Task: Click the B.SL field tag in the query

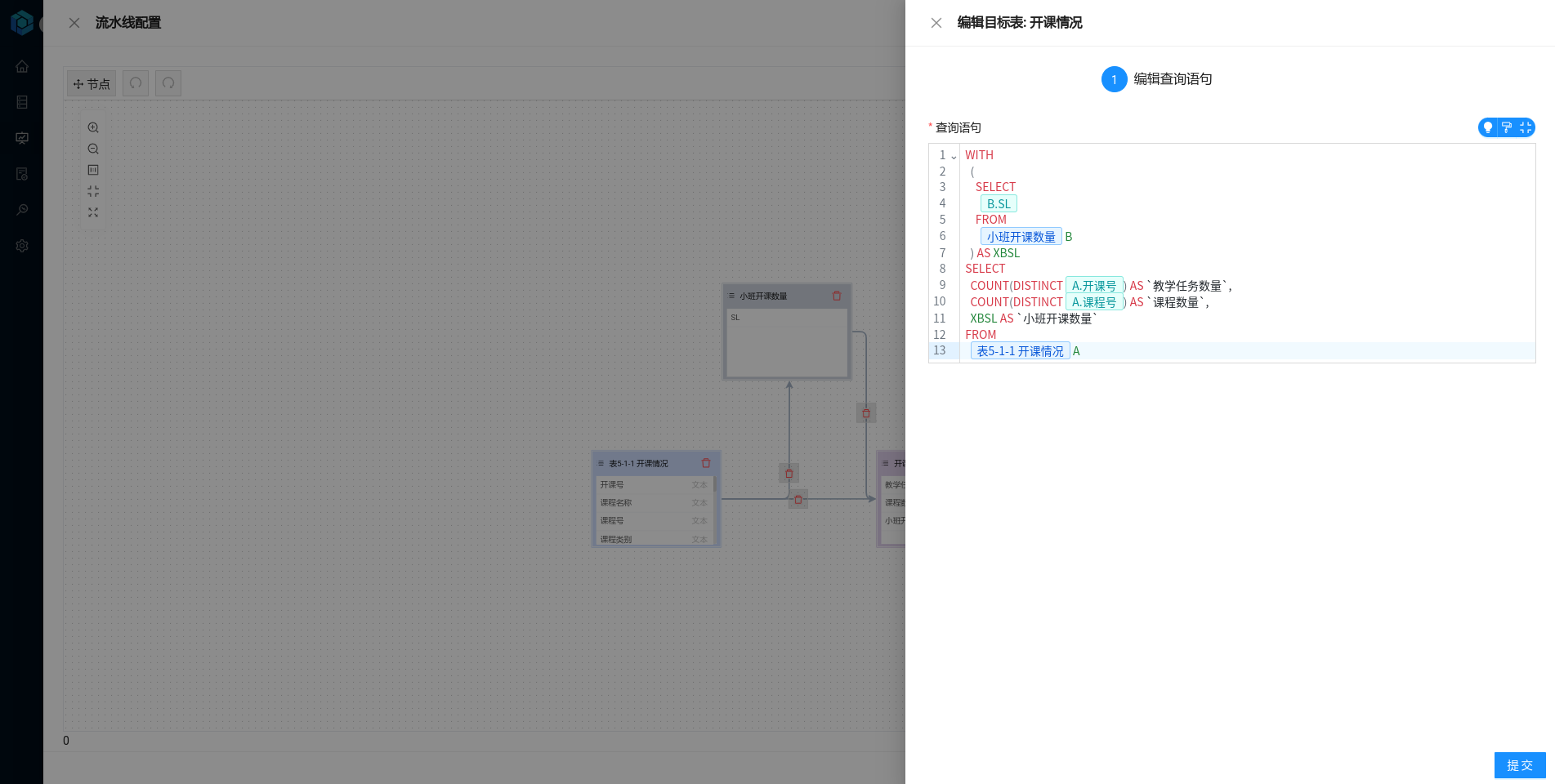Action: 999,203
